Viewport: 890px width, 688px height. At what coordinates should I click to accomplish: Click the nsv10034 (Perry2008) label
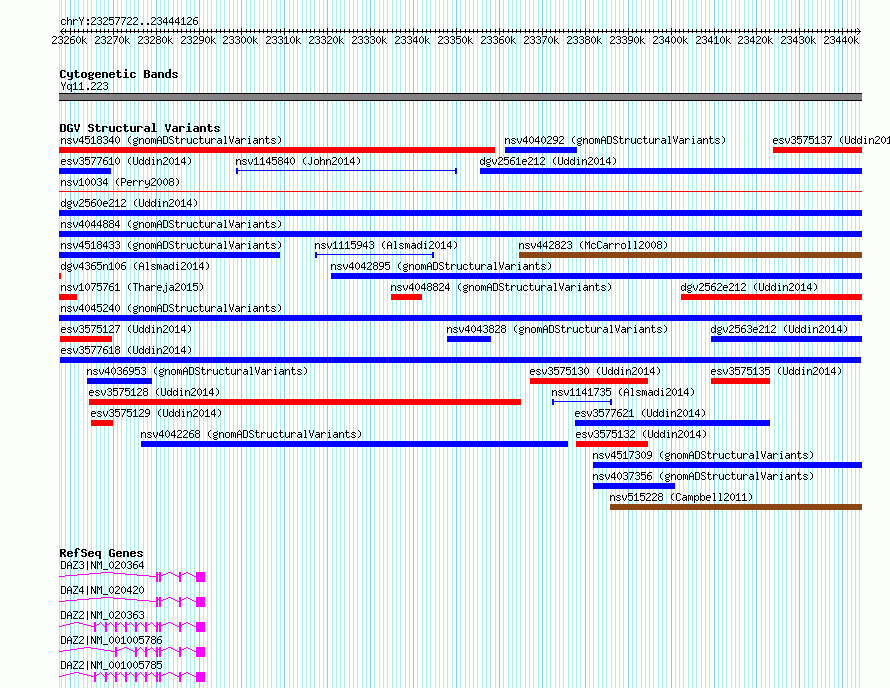(120, 182)
